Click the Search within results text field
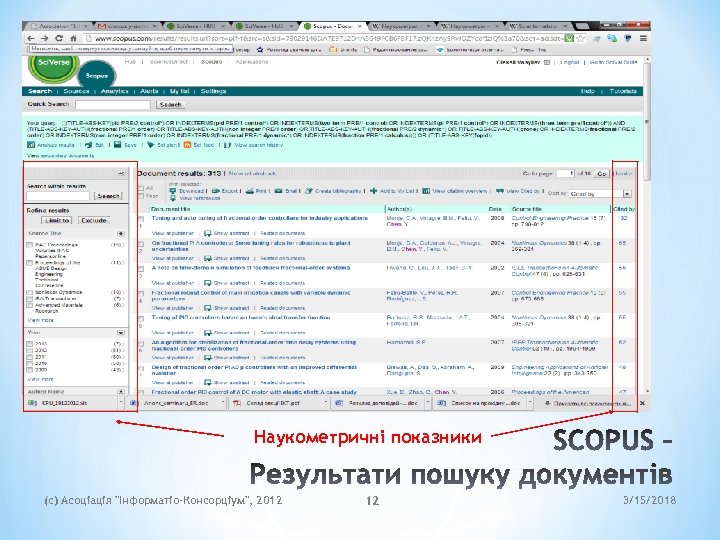720x540 pixels. (x=58, y=196)
